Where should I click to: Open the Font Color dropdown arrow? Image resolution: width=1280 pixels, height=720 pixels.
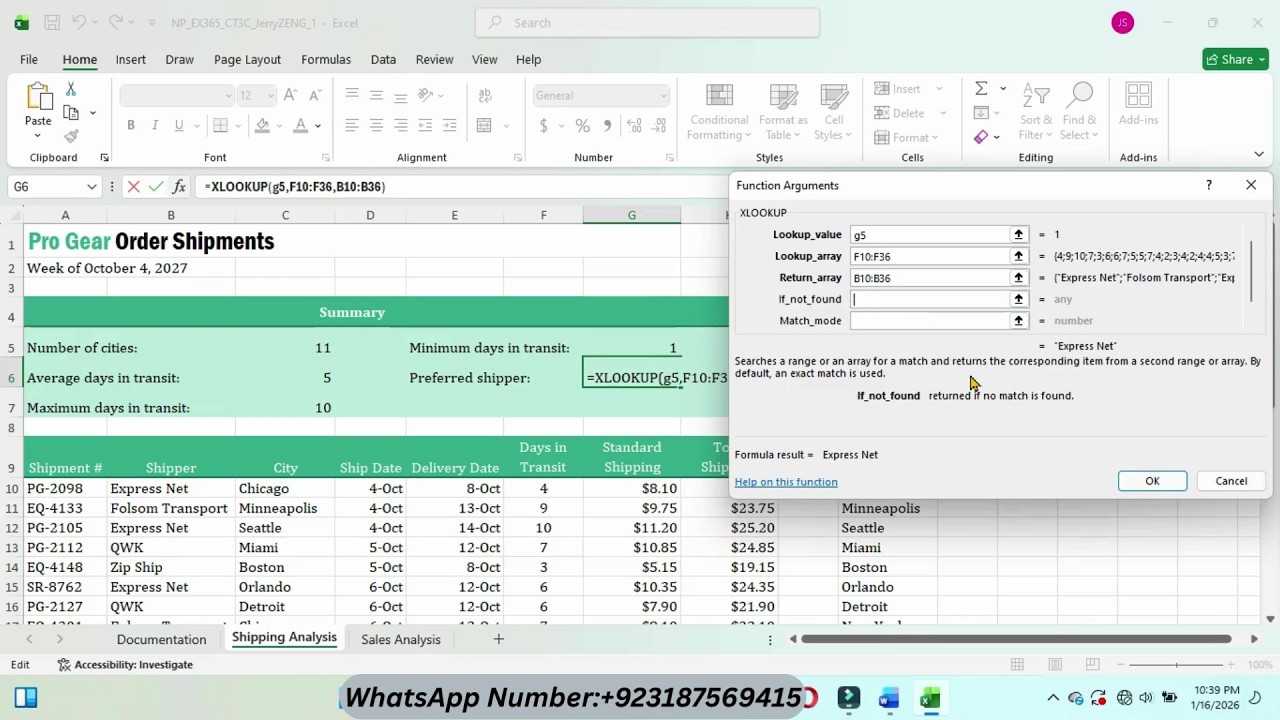coord(318,126)
